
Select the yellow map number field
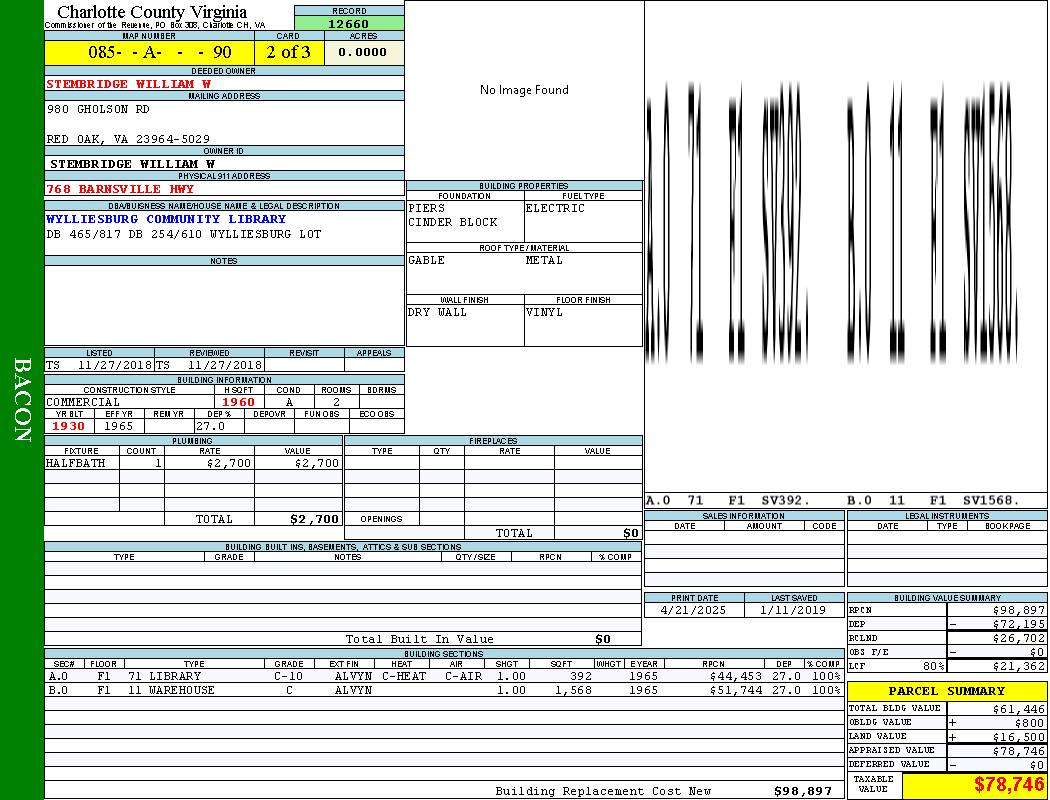[x=149, y=52]
